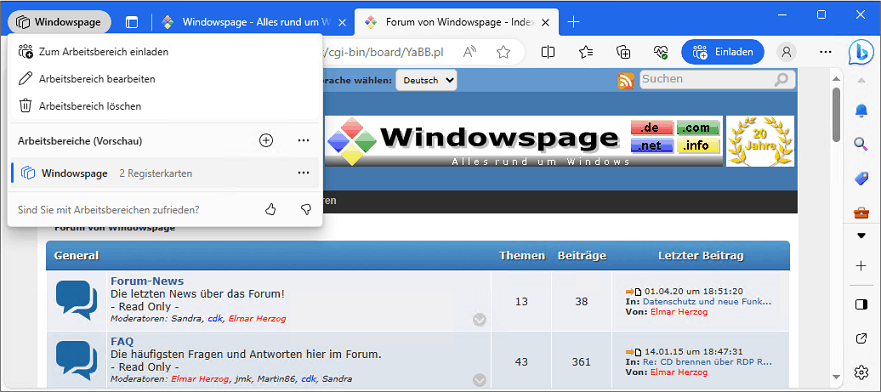Give thumbs down feedback for workspaces
The height and width of the screenshot is (392, 881).
(306, 210)
